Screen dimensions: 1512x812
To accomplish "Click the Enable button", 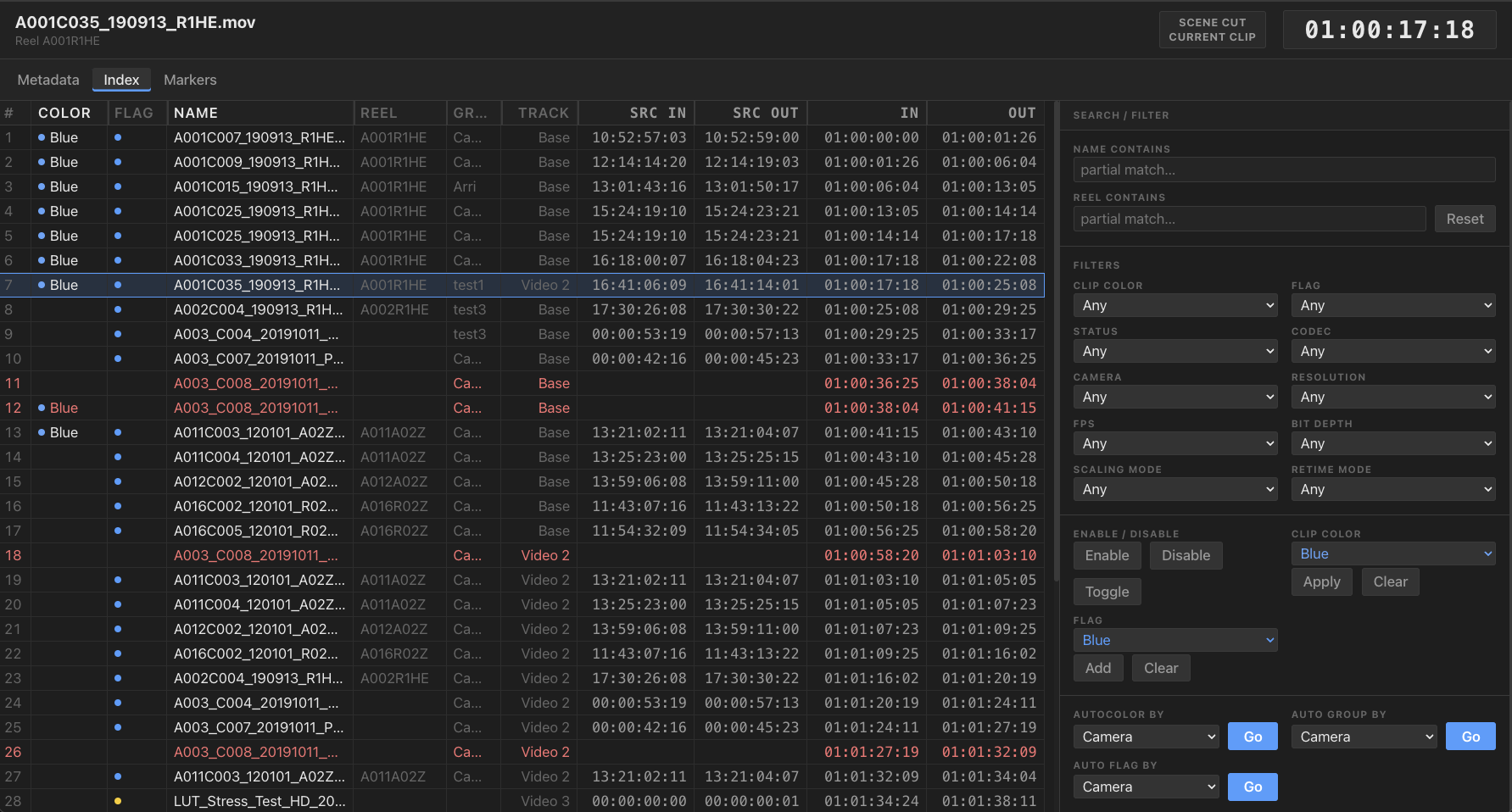I will [x=1107, y=555].
